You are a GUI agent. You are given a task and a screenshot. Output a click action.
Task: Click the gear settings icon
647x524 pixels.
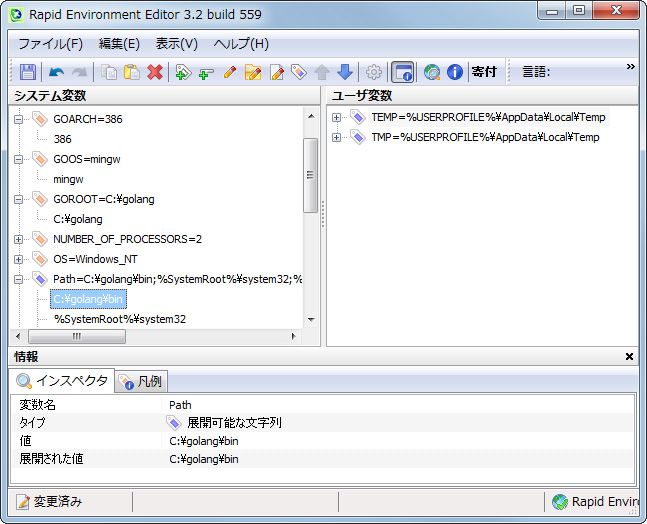pos(374,72)
